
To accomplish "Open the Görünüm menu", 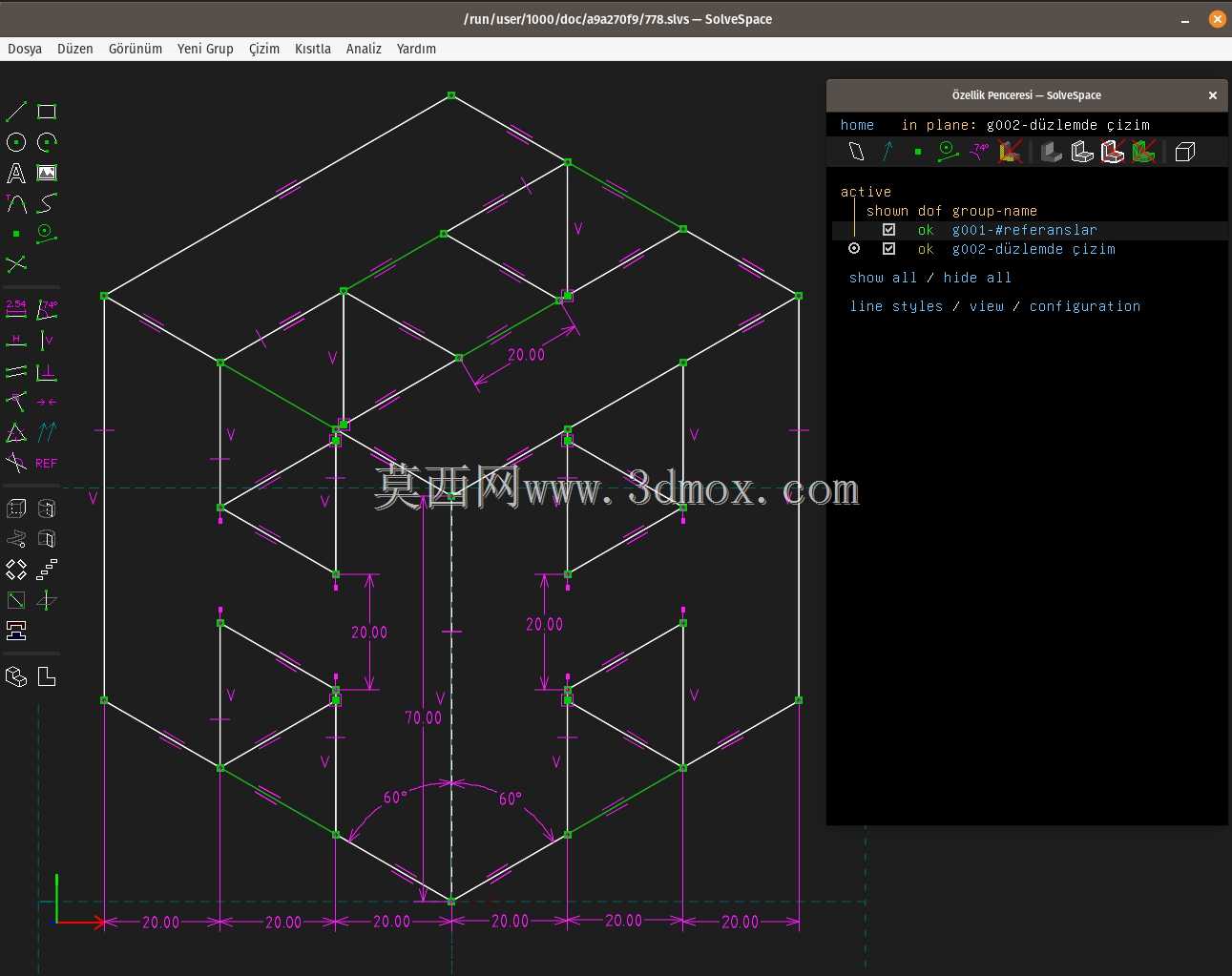I will (136, 49).
